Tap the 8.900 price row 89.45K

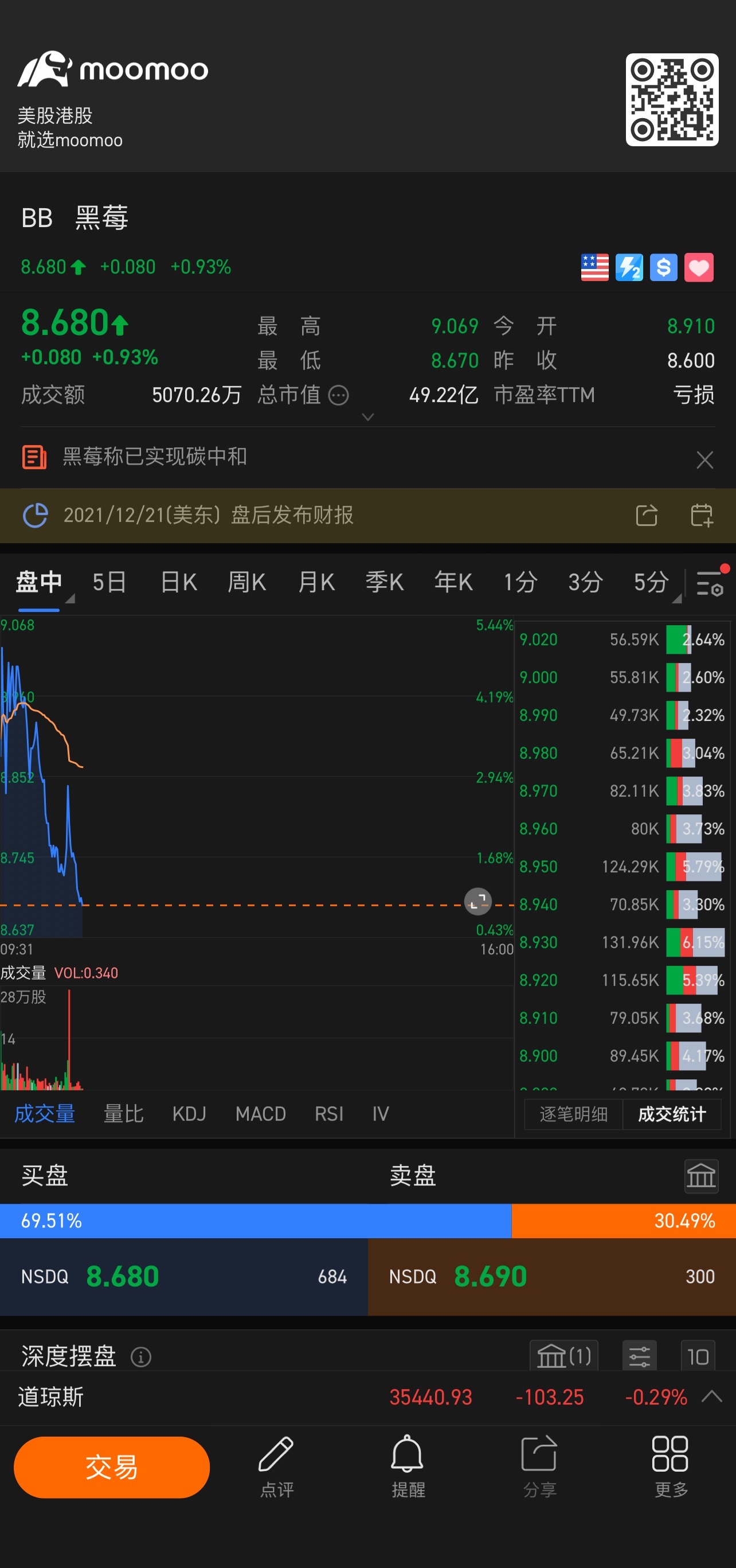tap(622, 1056)
